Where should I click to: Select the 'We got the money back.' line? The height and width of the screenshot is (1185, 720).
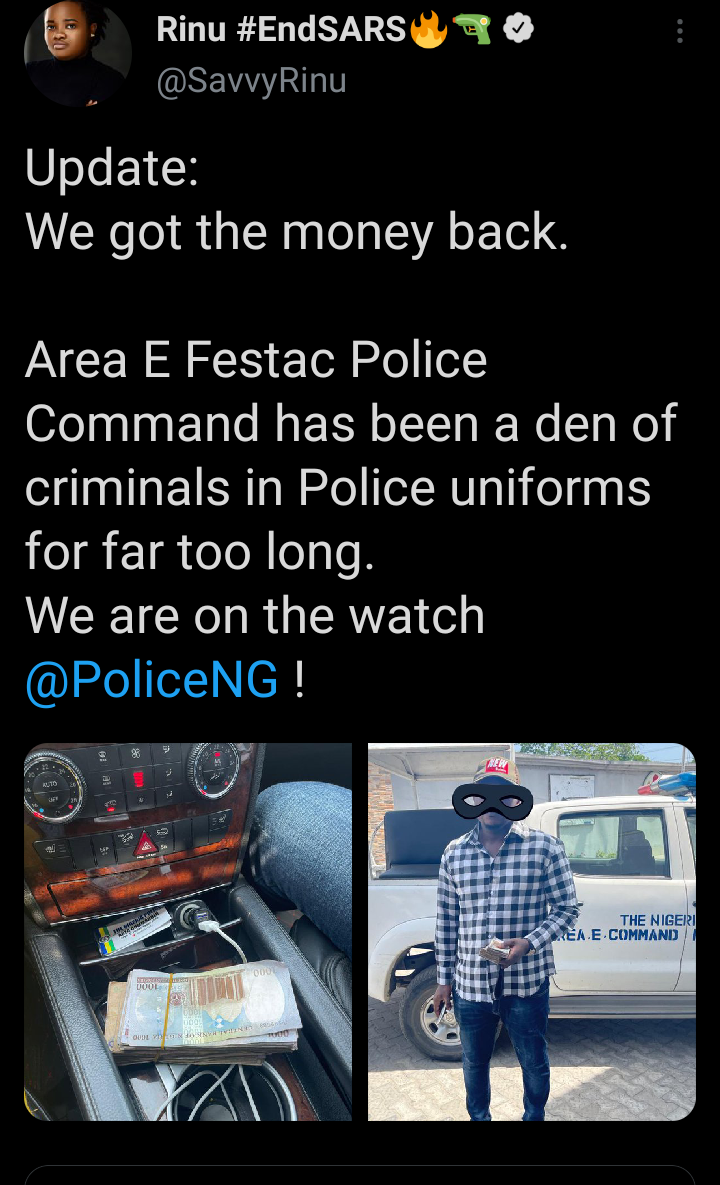tap(297, 231)
